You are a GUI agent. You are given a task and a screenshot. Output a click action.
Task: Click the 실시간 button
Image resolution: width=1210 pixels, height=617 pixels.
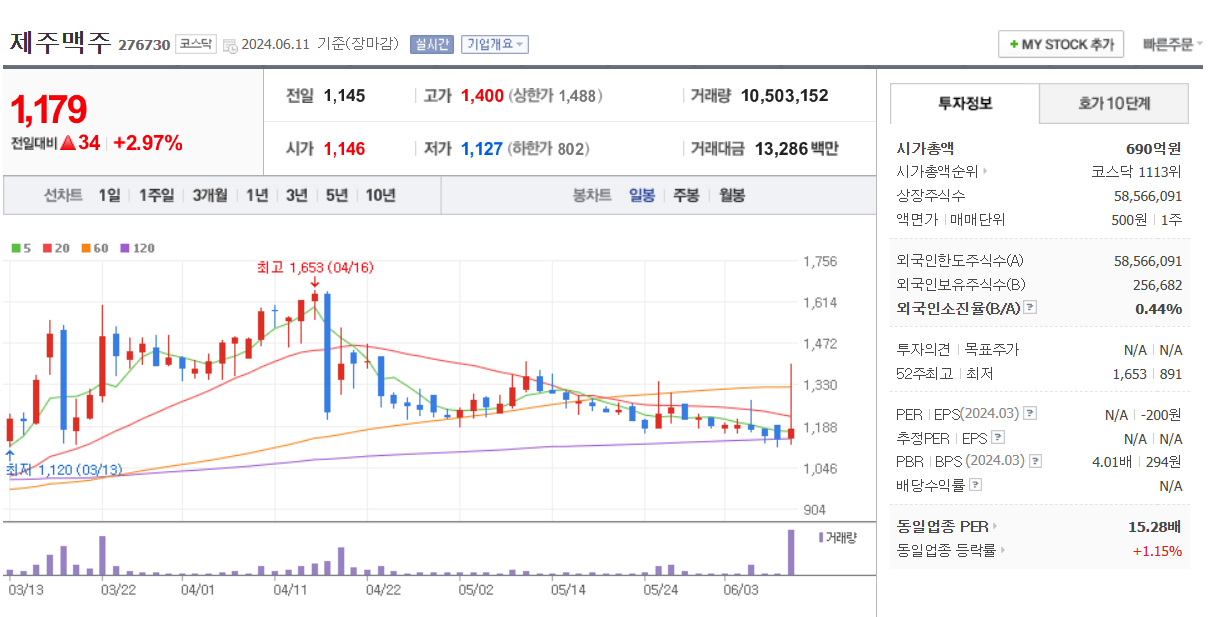tap(432, 44)
